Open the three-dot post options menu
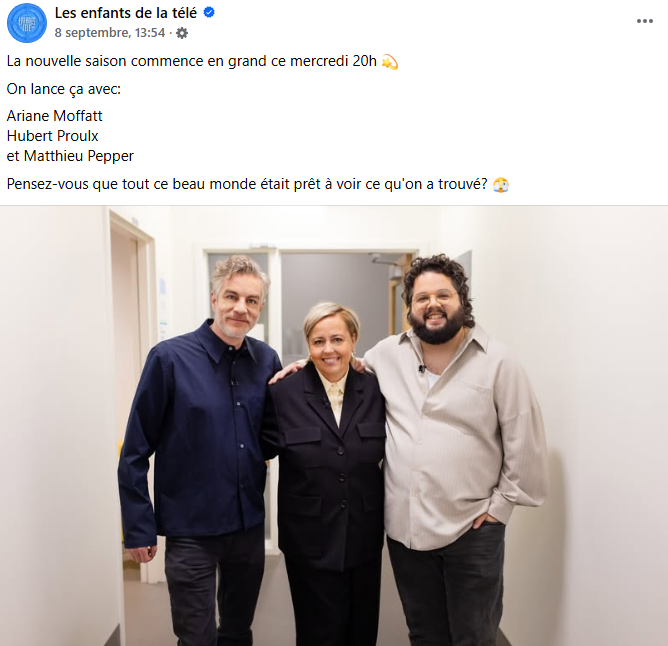The width and height of the screenshot is (668, 646). coord(645,21)
